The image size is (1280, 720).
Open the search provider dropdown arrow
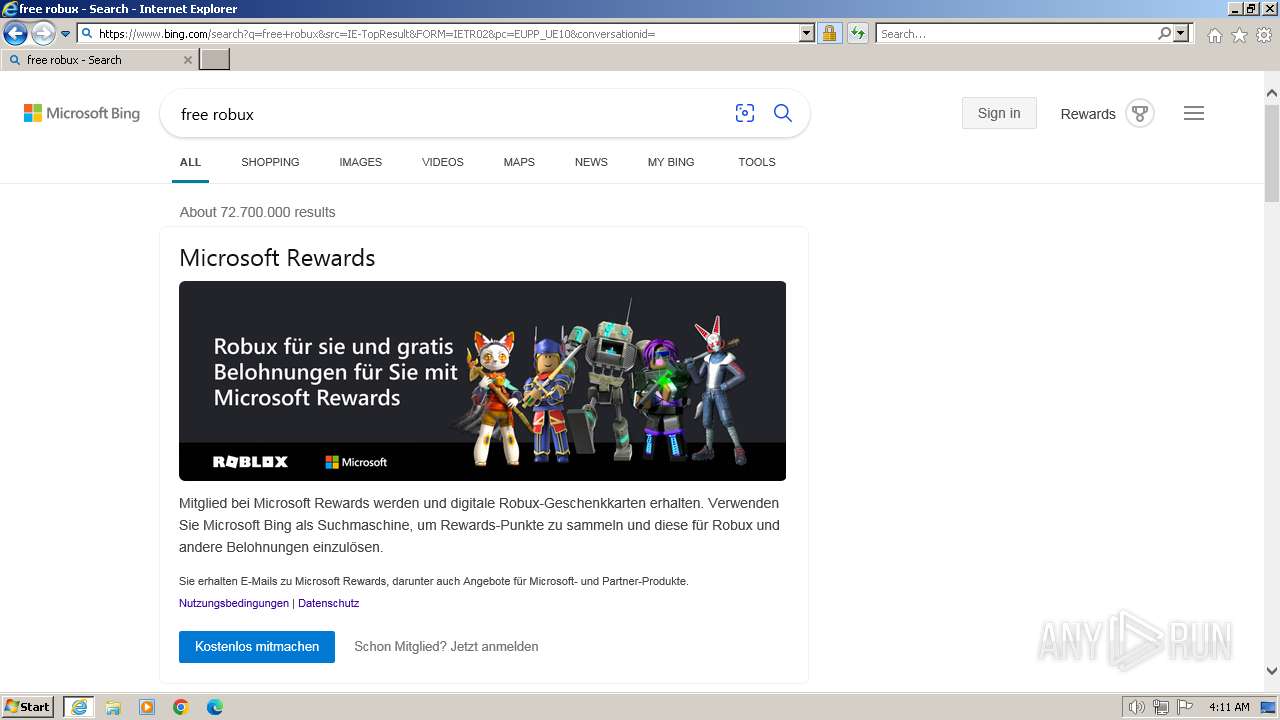pyautogui.click(x=1181, y=34)
